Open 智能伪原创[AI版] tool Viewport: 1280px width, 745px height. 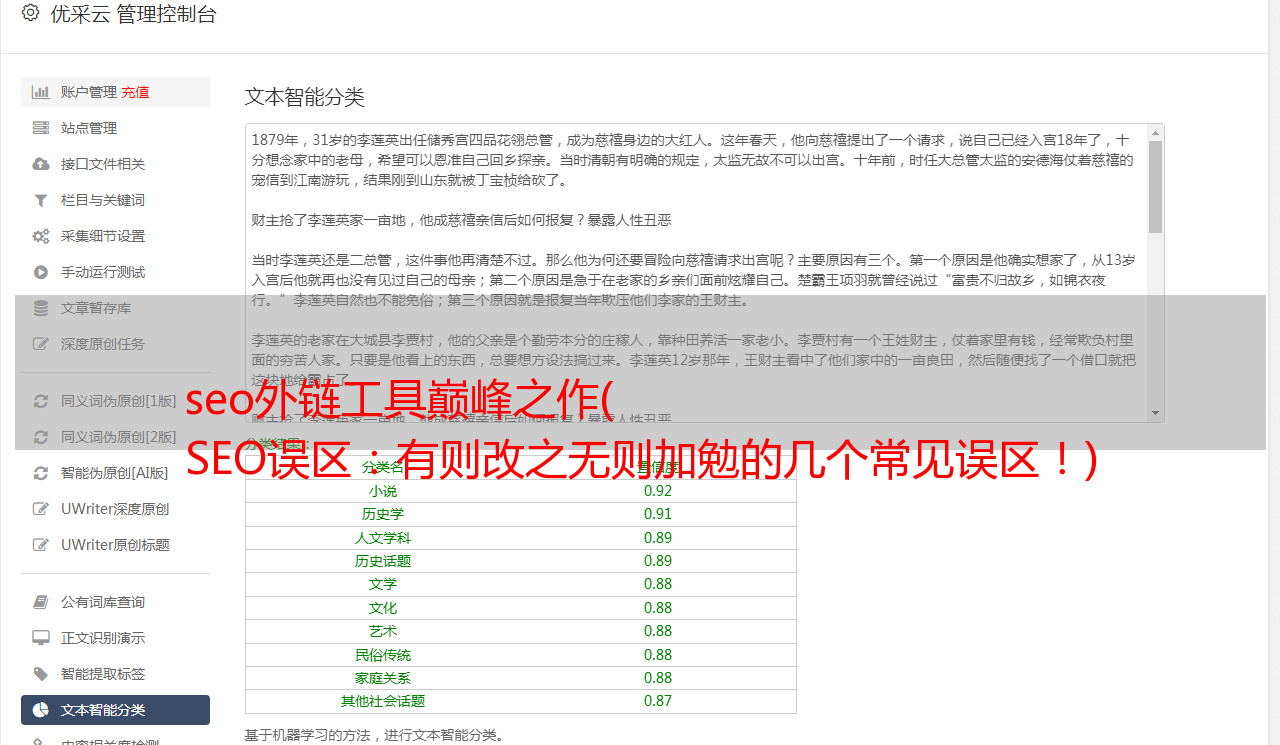coord(115,473)
